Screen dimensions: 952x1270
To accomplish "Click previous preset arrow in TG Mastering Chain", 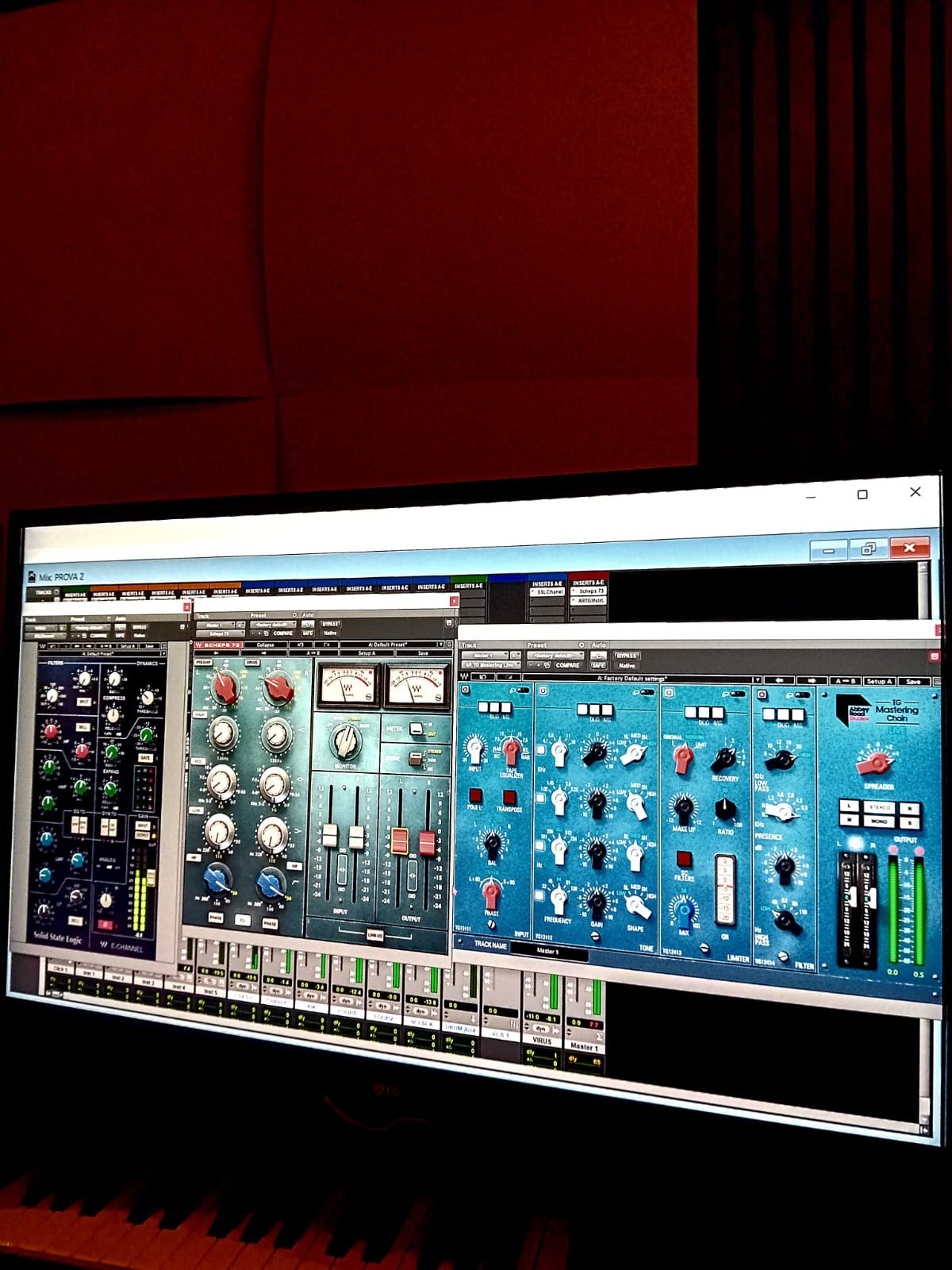I will tap(780, 680).
